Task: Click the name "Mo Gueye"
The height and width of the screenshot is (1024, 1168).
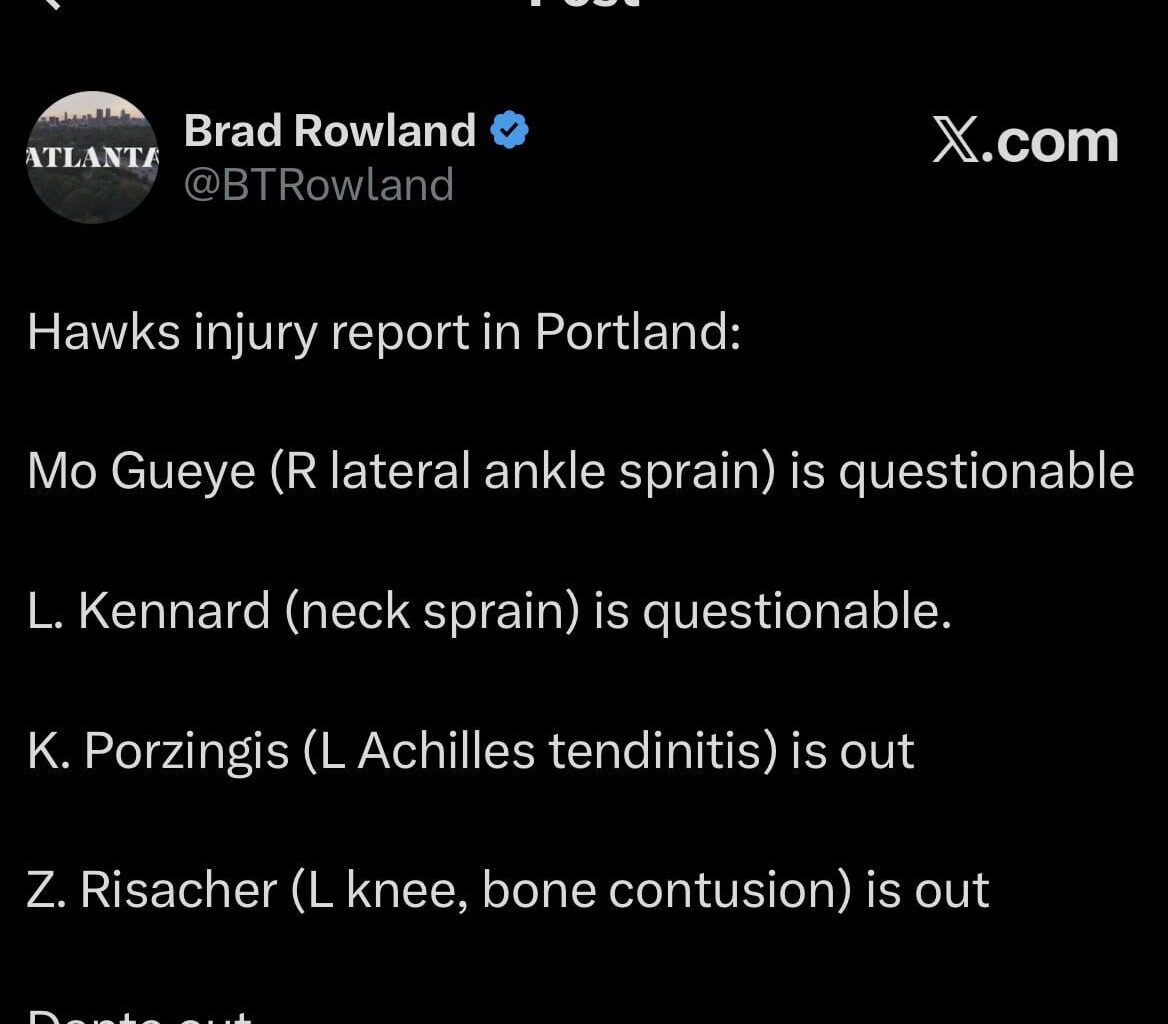Action: tap(141, 472)
